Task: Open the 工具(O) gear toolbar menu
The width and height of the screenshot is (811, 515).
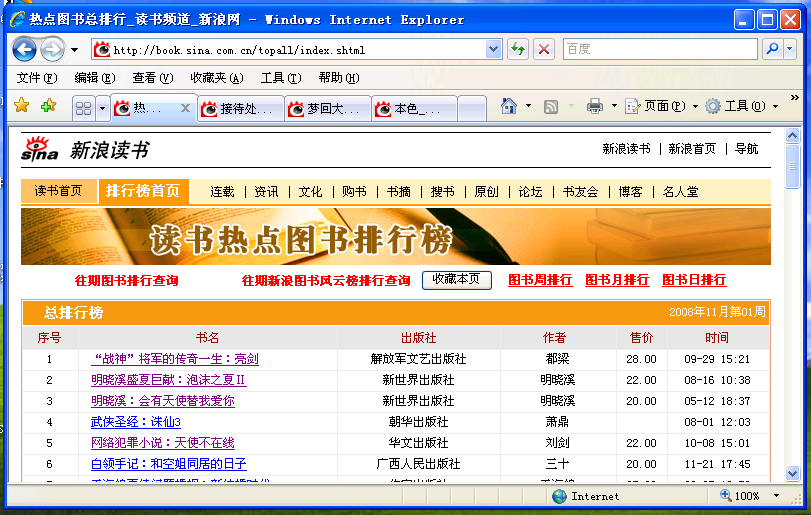Action: [x=742, y=106]
